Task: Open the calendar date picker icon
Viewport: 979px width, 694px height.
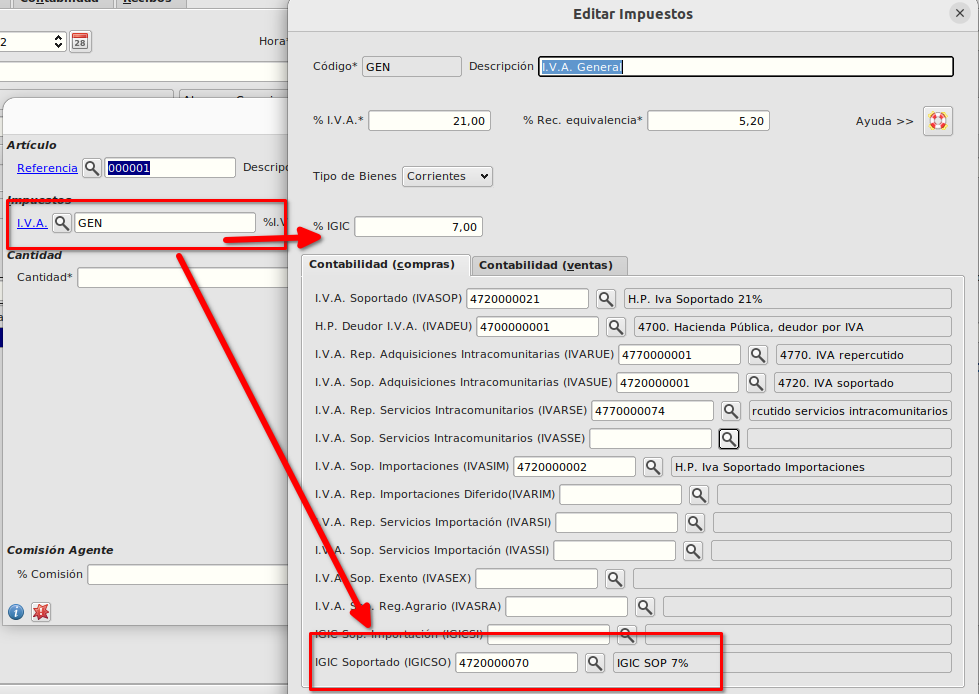Action: (x=80, y=42)
